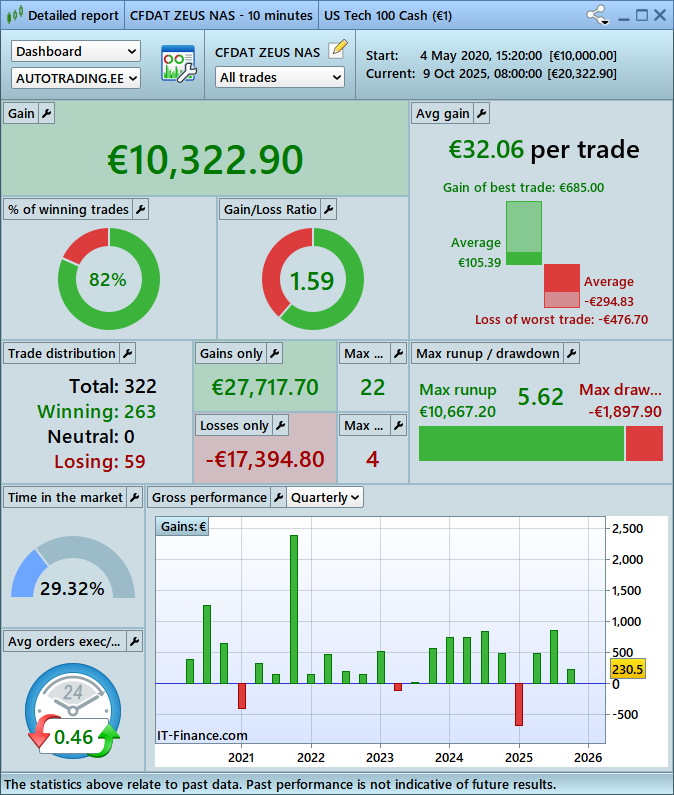Open Max runup / drawdown wrench settings
The width and height of the screenshot is (674, 795).
570,353
